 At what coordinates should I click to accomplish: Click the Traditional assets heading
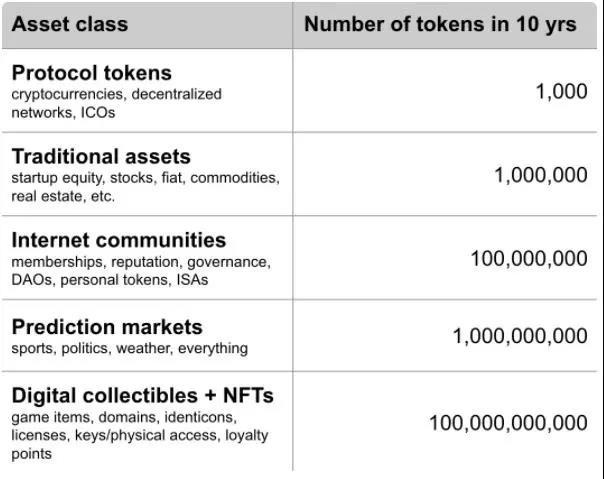[x=101, y=156]
